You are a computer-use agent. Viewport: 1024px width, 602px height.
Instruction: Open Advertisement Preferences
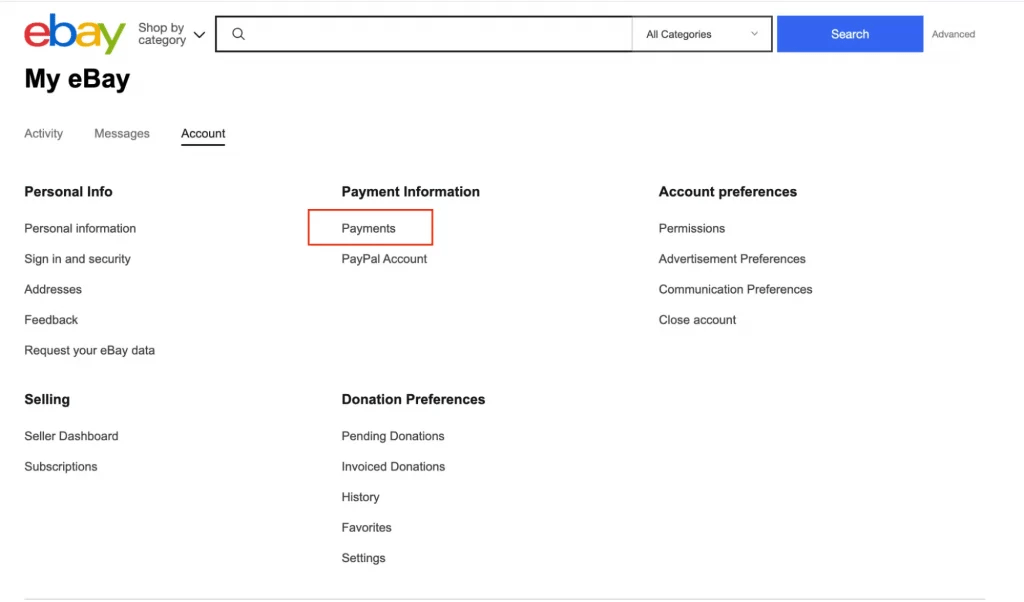(x=731, y=258)
